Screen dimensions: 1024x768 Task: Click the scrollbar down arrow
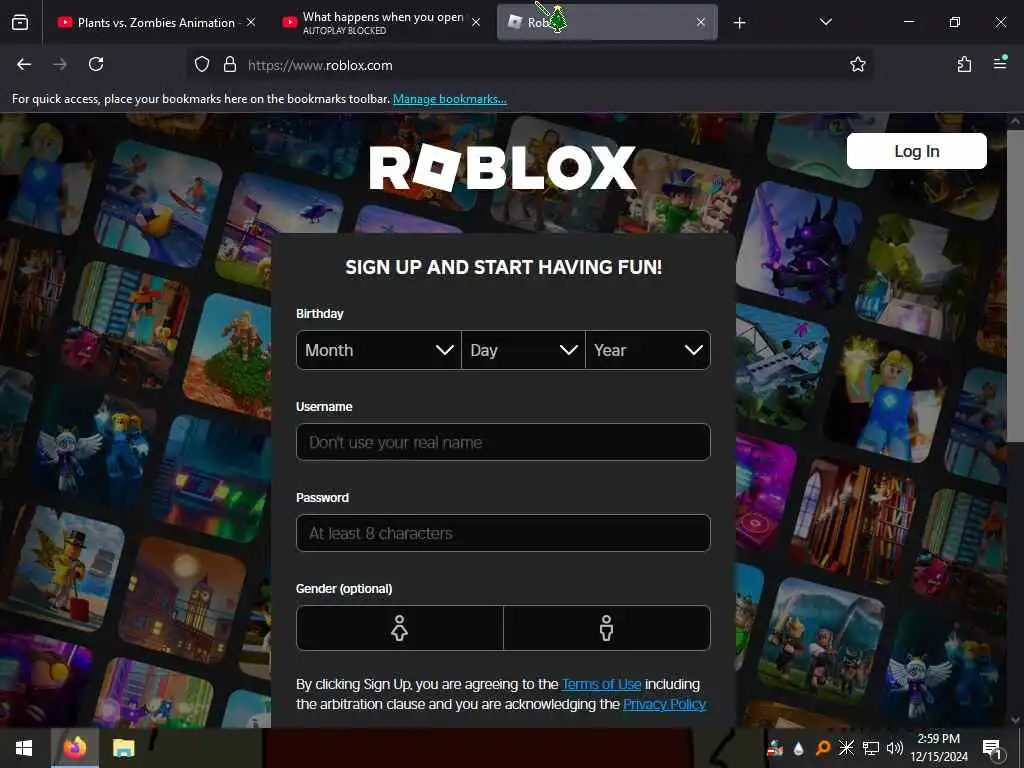[x=1016, y=720]
